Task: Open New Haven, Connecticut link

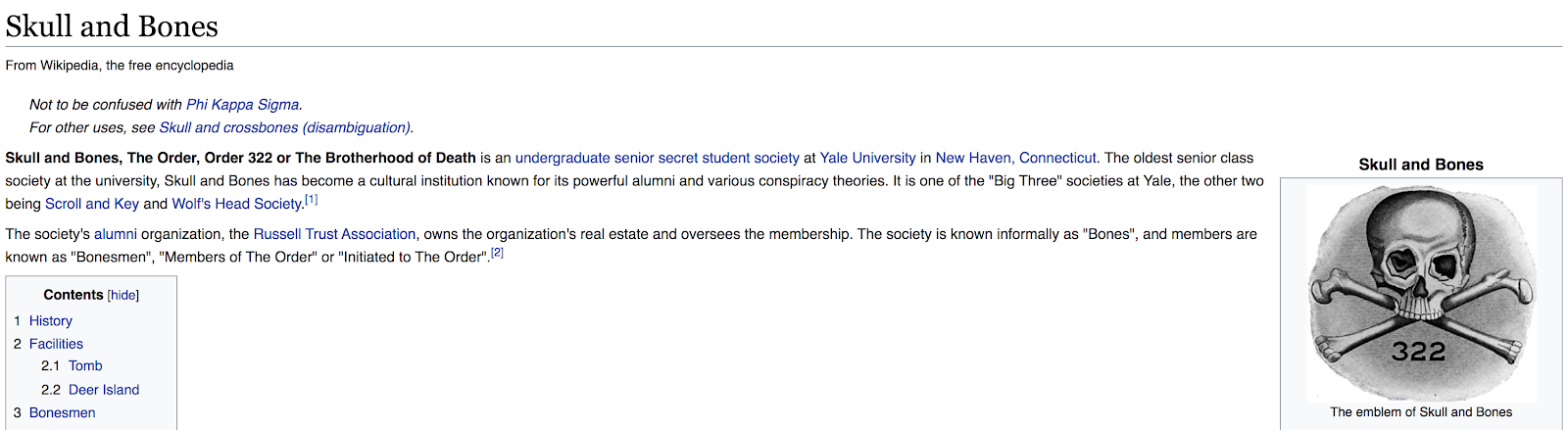Action: 1016,158
